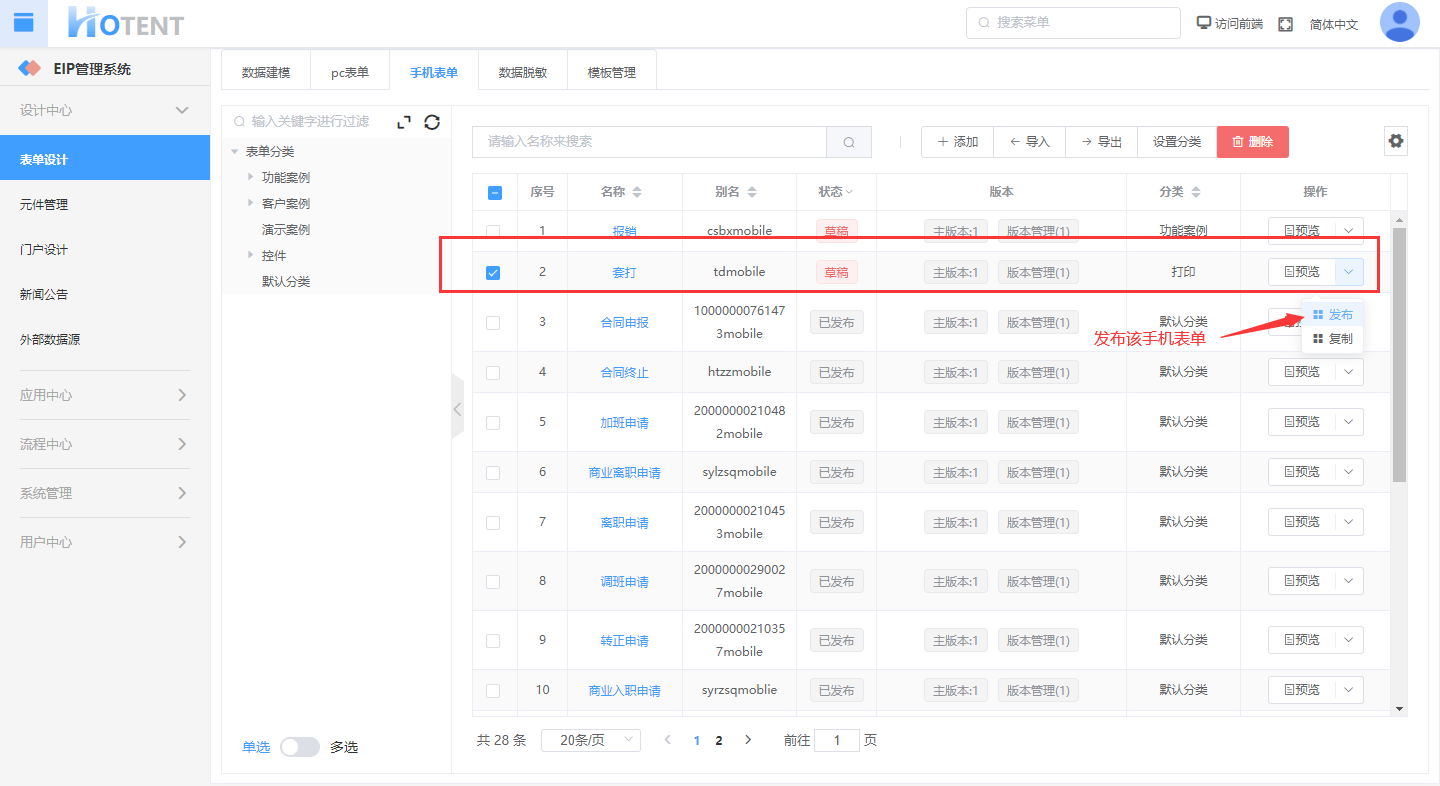Click the fullscreen icon in the header
1440x786 pixels.
[x=1285, y=24]
